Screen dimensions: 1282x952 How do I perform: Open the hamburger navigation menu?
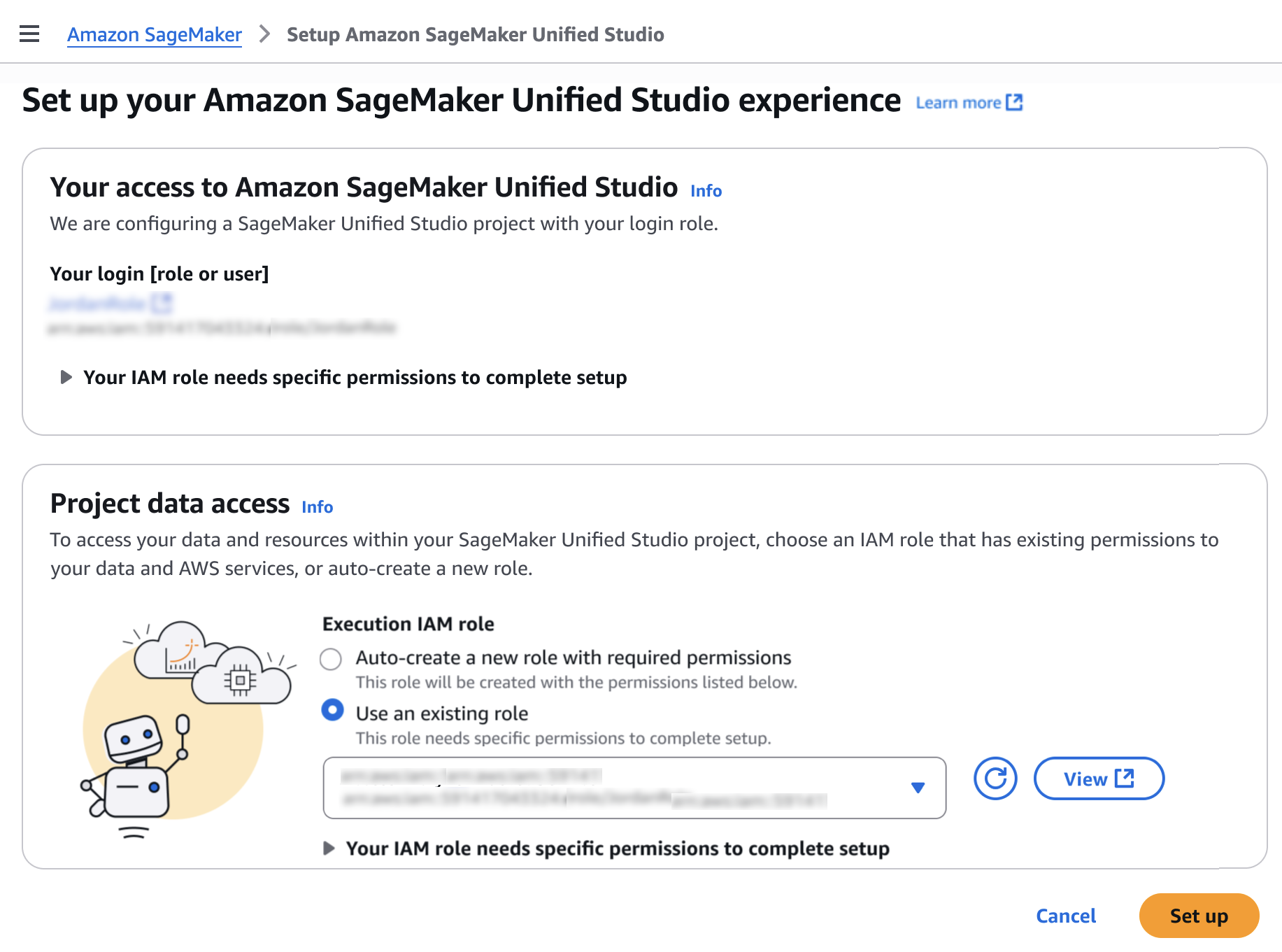(x=29, y=34)
